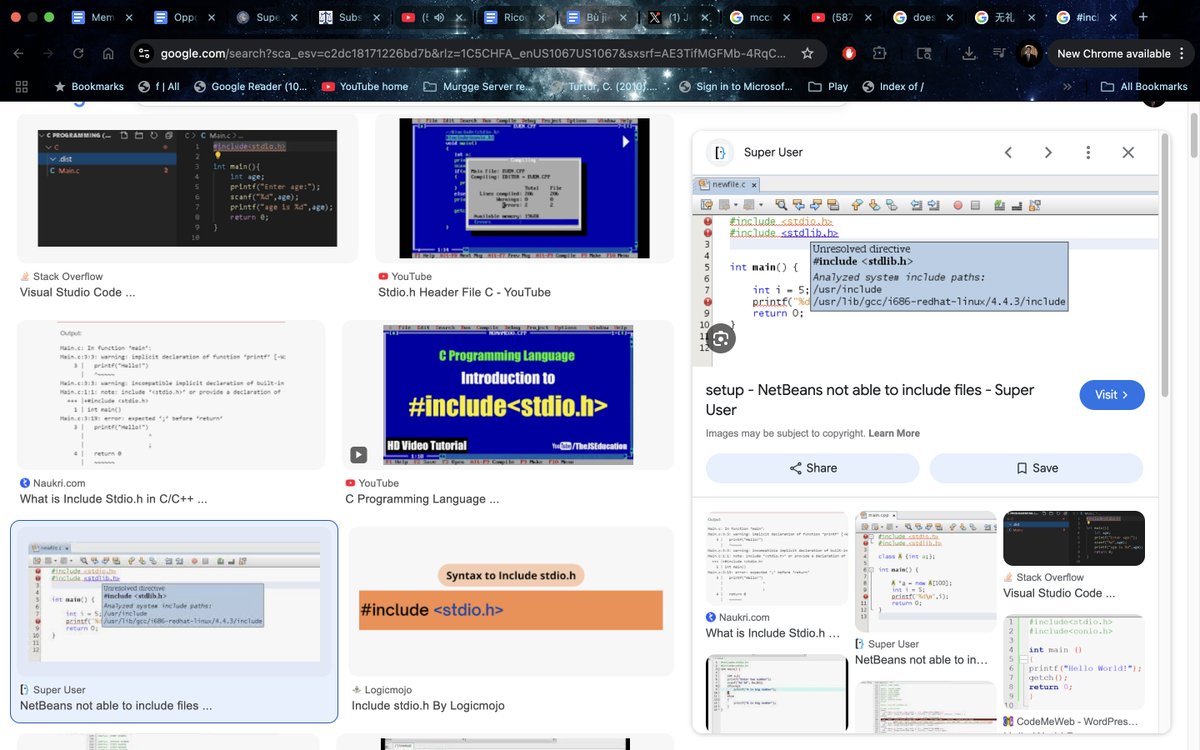Screen dimensions: 1200x750
Task: Open Chrome's three-dot menu
Action: tap(1183, 53)
